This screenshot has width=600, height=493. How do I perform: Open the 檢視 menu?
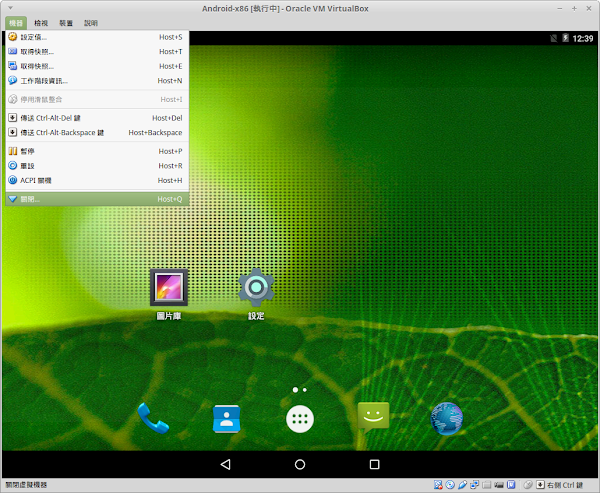click(41, 23)
